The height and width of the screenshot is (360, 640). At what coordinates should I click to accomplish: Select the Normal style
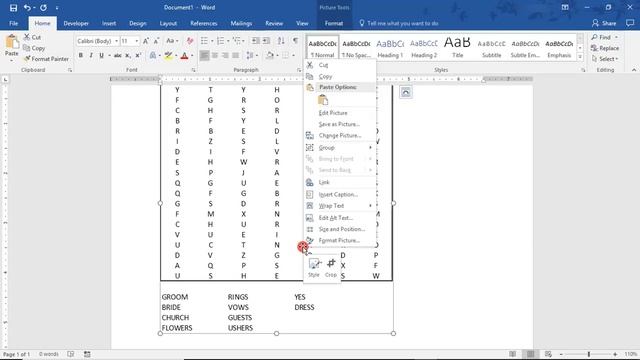tap(322, 48)
